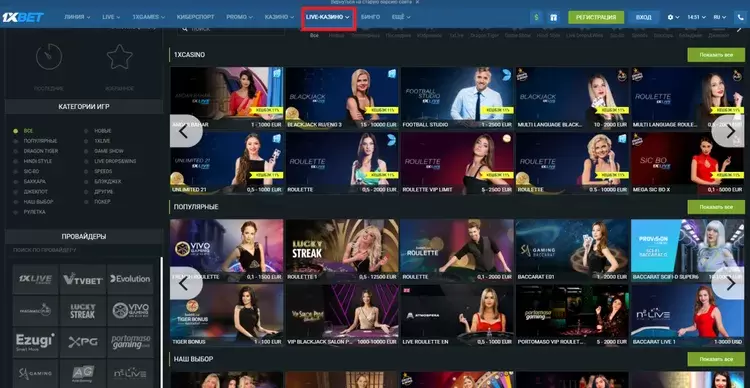Click the arrow scrolling category tabs right
Screen dimensions: 750x388
(x=739, y=30)
